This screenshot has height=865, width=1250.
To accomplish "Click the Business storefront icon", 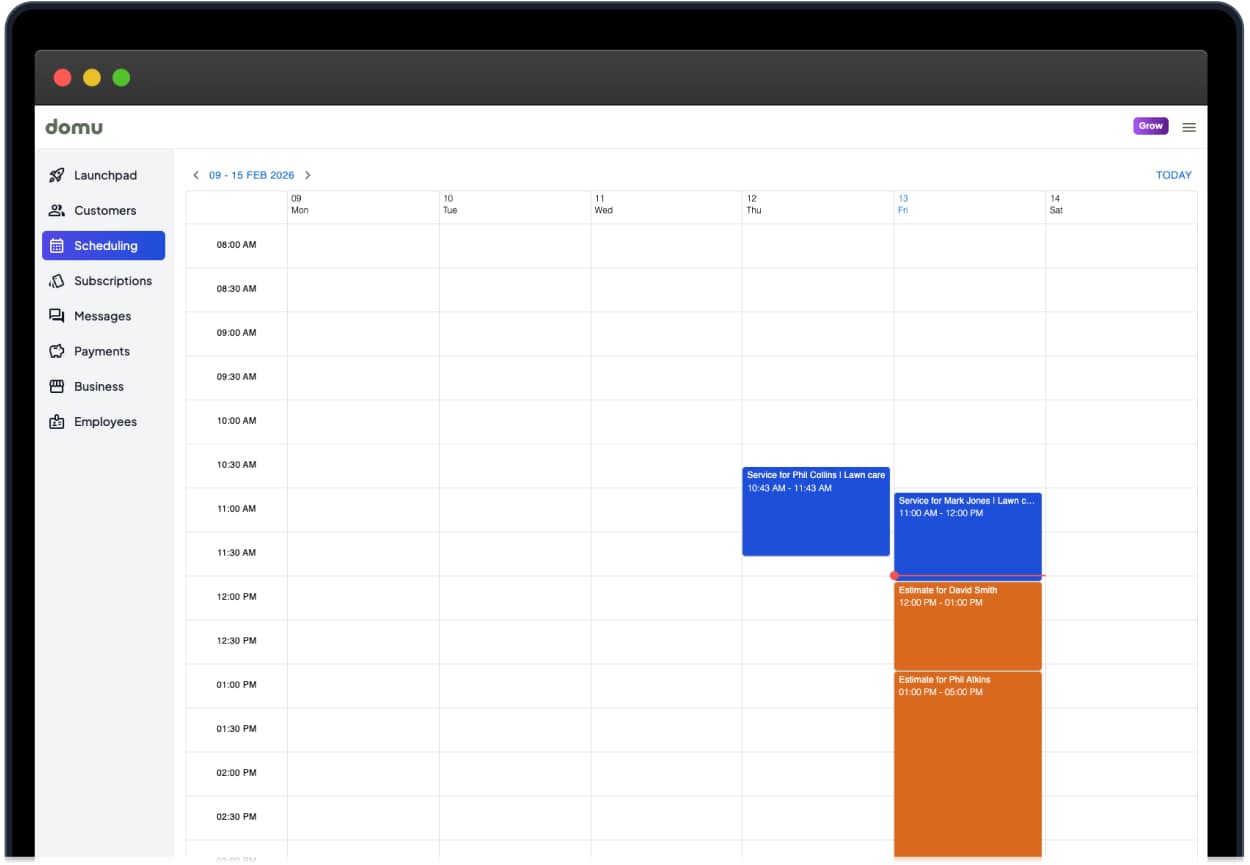I will (x=57, y=387).
